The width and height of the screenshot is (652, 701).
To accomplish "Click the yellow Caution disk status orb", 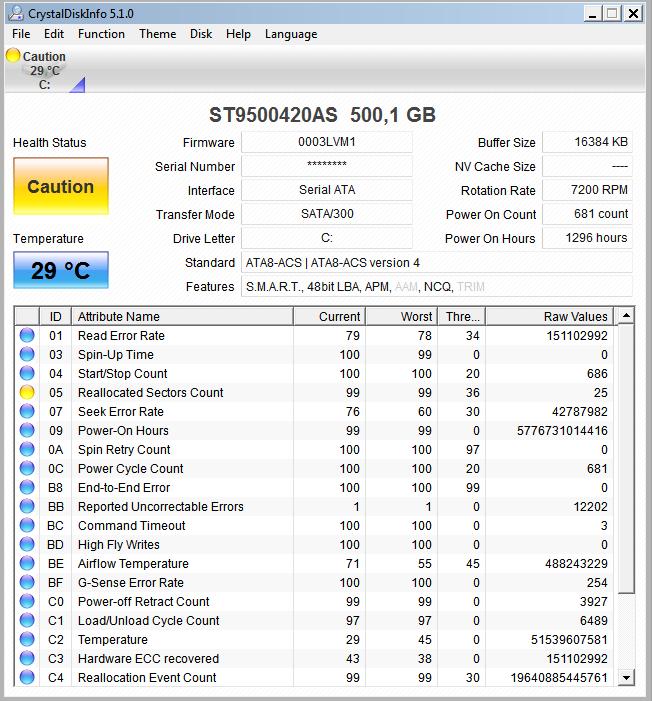I will pos(13,55).
